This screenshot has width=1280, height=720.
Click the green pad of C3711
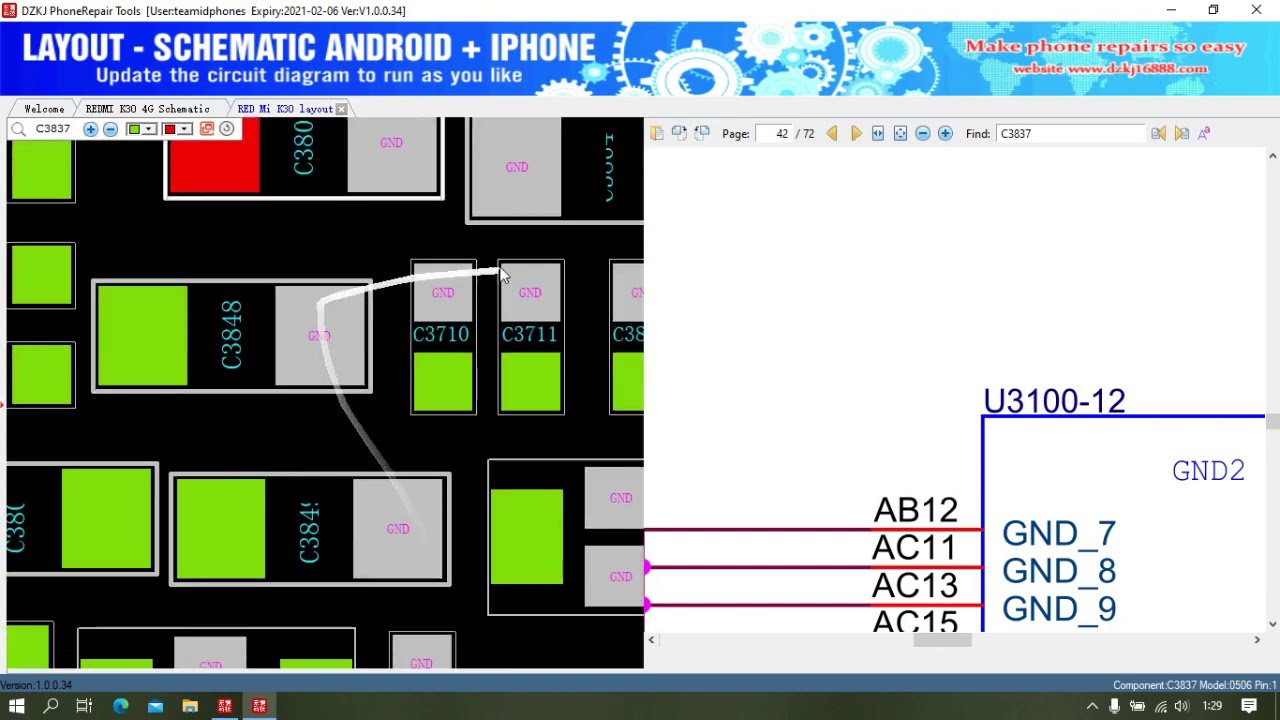(x=531, y=381)
